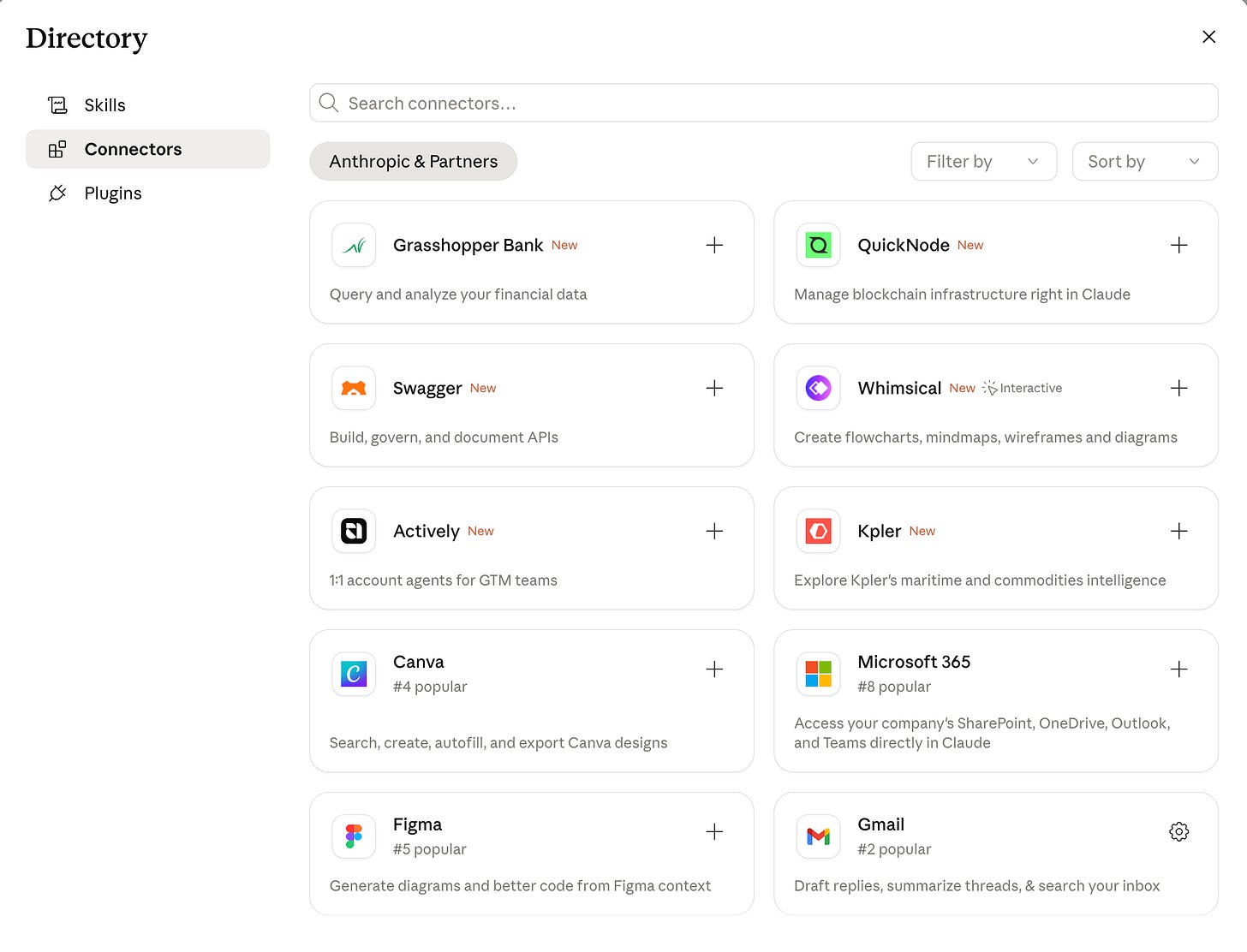Add the Kpler connector with plus
Image resolution: width=1247 pixels, height=952 pixels.
(x=1178, y=532)
